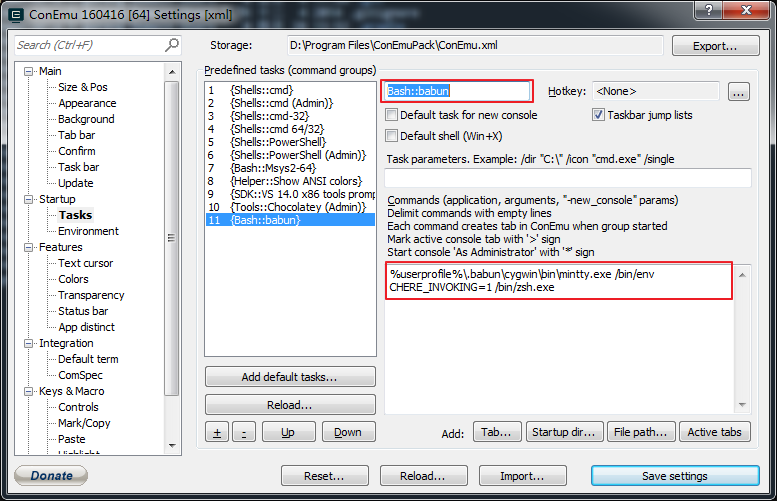Screen dimensions: 777x501
Task: Open Size & Pos settings page
Action: click(x=83, y=87)
